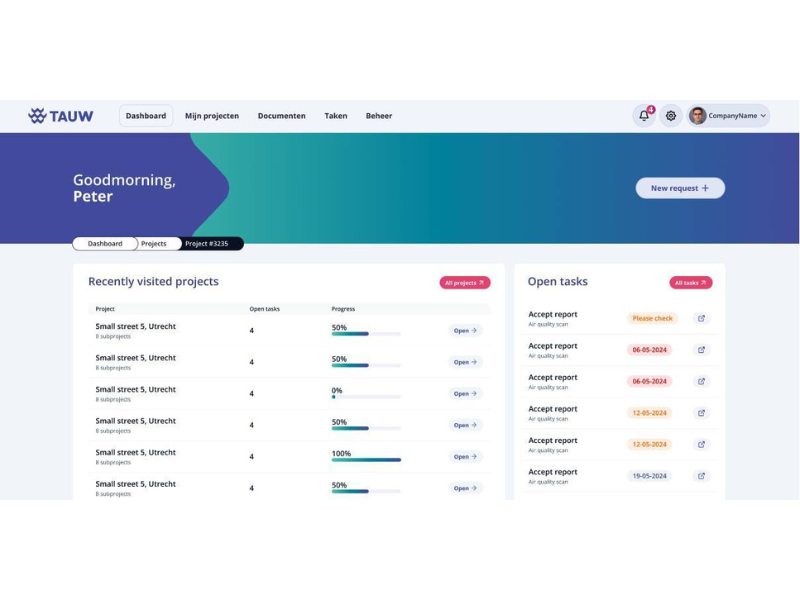The height and width of the screenshot is (600, 800).
Task: View All tasks via the pink badge
Action: [x=690, y=283]
